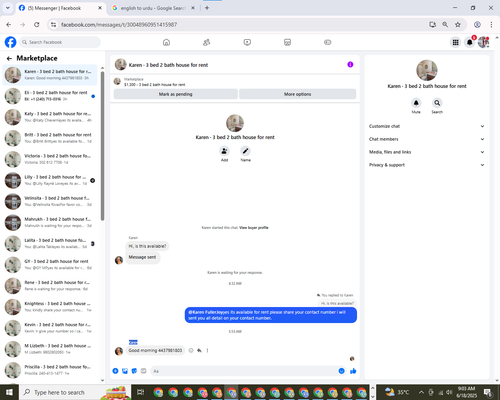Open the Windows notification center
The width and height of the screenshot is (500, 400).
[489, 393]
